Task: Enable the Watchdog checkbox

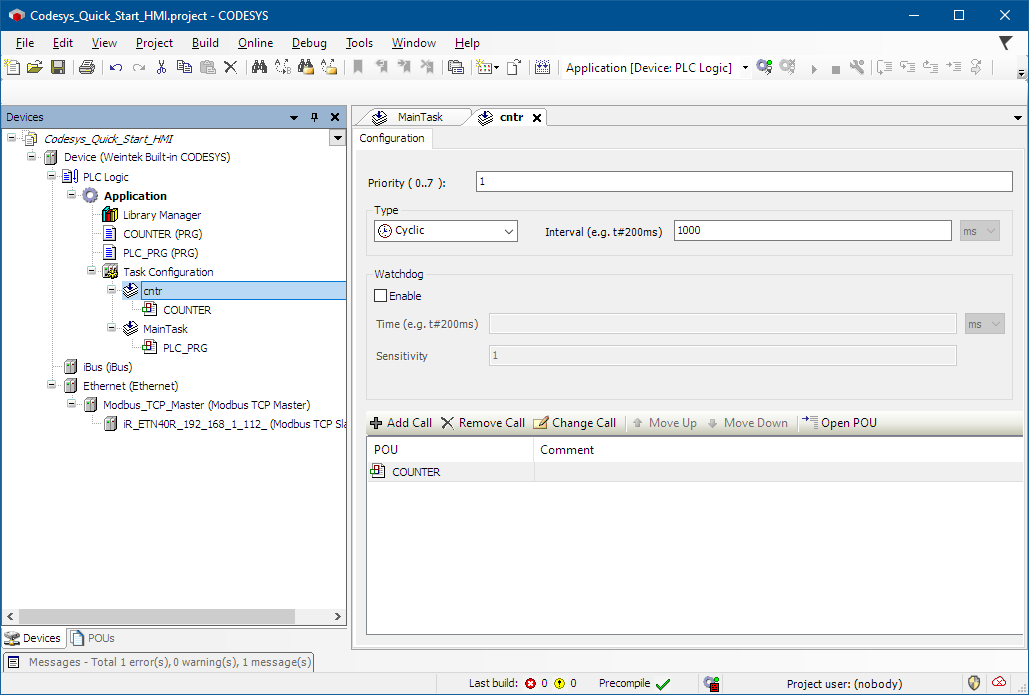Action: [x=381, y=295]
